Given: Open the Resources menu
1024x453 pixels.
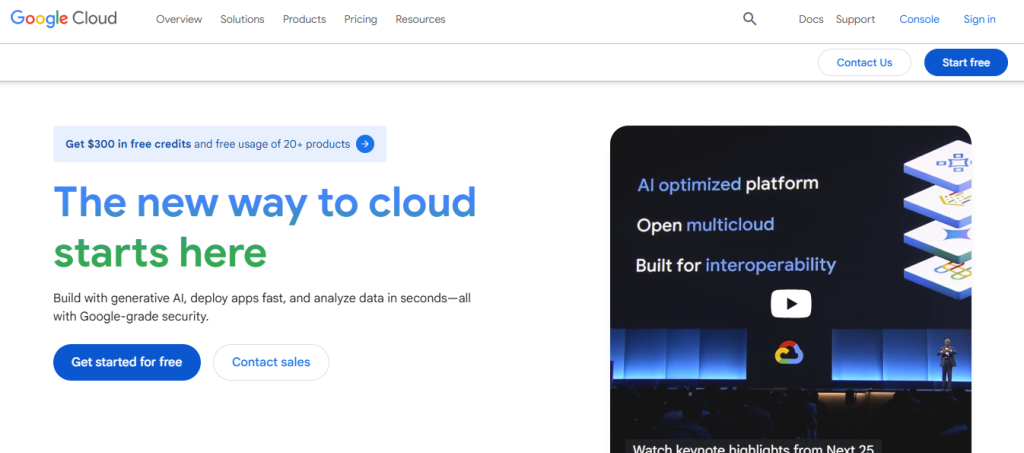Looking at the screenshot, I should coord(421,20).
